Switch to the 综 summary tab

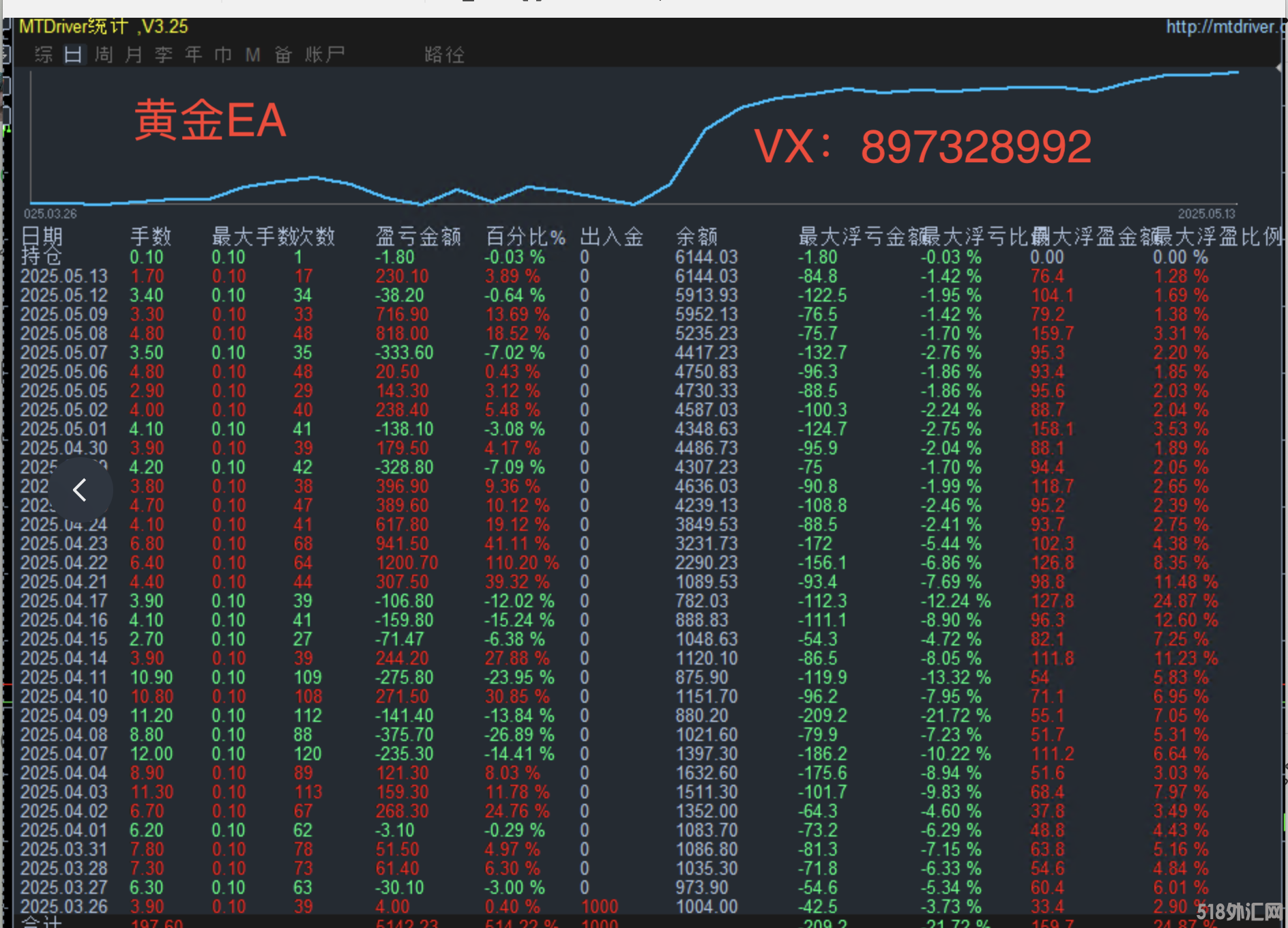(44, 55)
